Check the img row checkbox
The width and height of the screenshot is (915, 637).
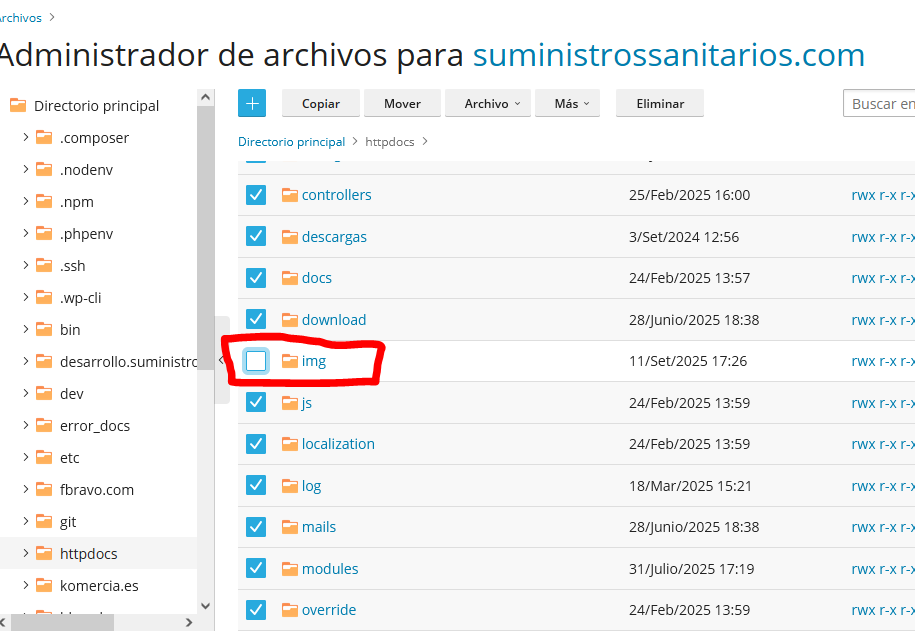256,360
